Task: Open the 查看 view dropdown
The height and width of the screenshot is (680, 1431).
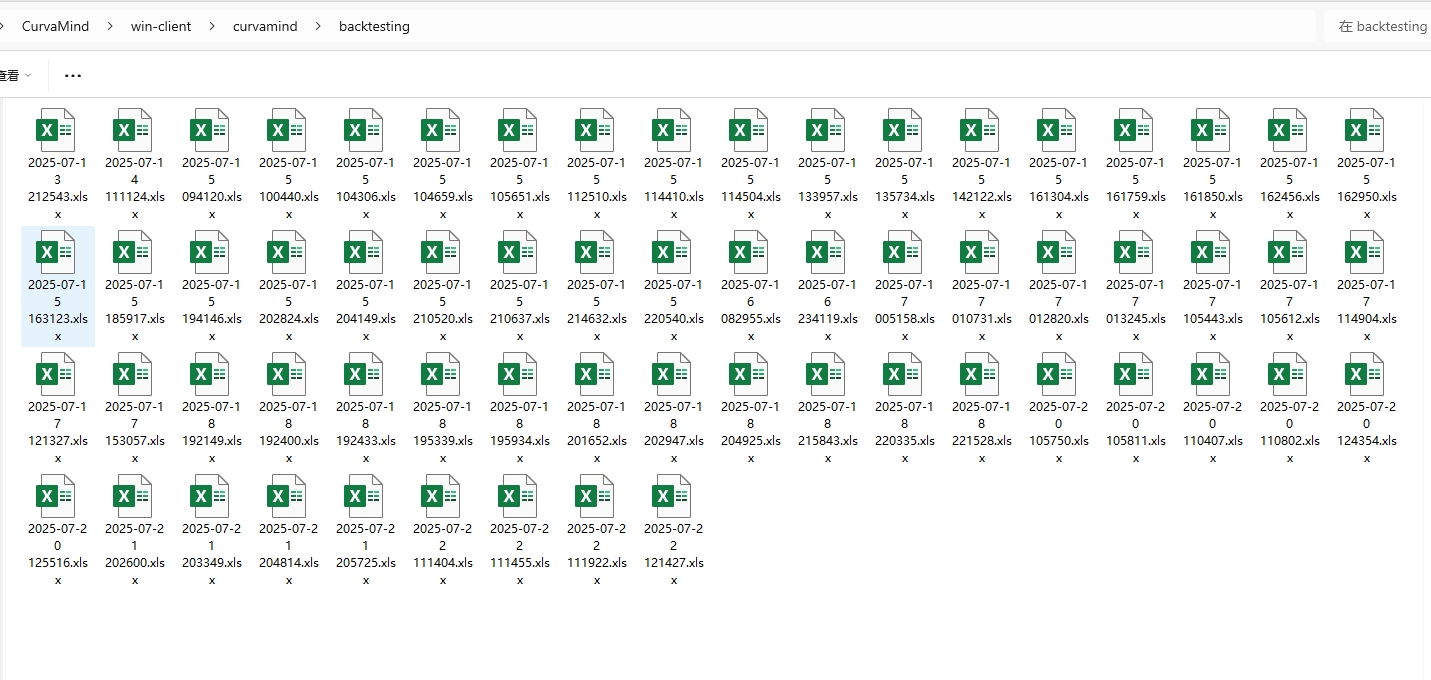Action: coord(14,76)
